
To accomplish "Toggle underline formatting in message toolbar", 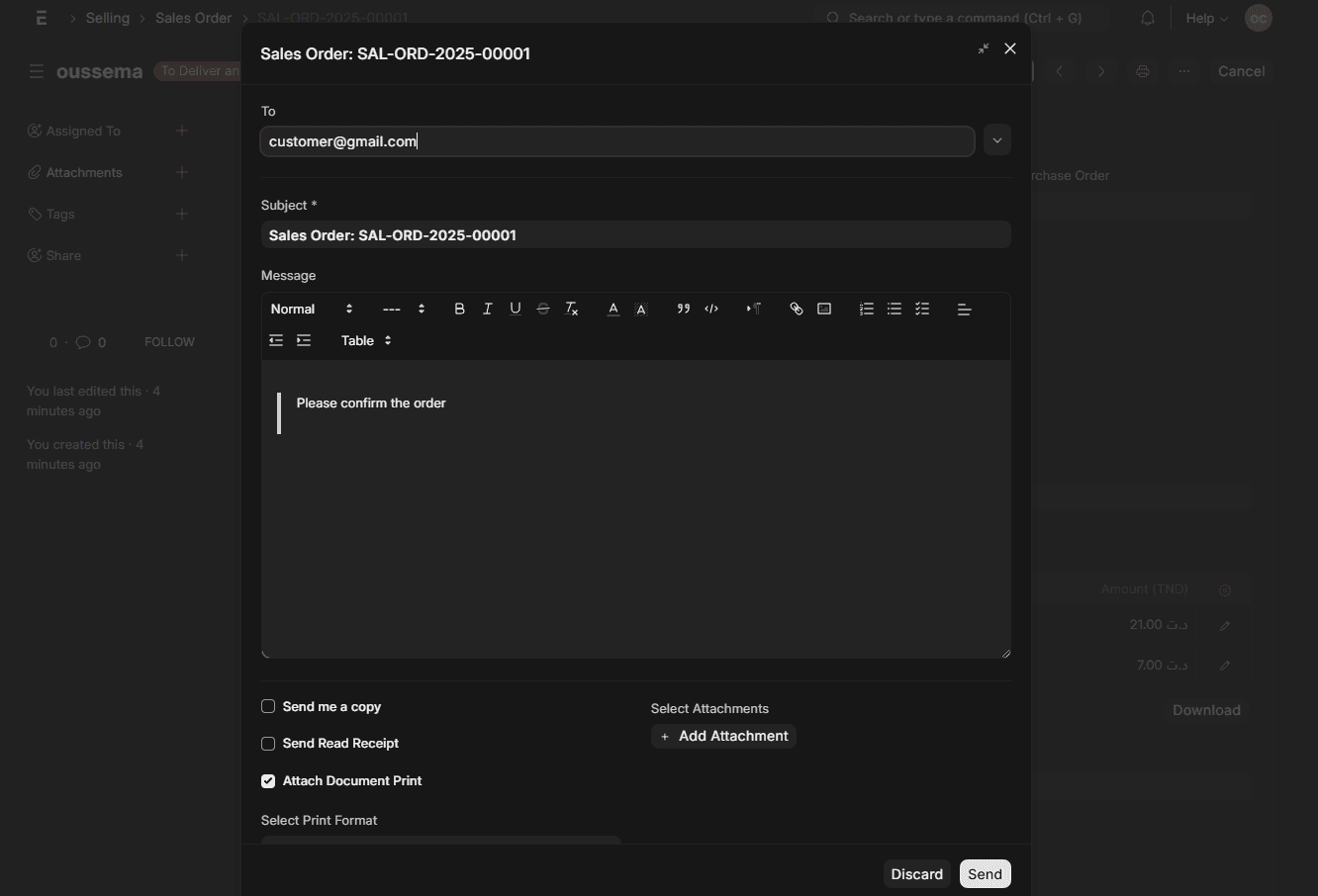I will click(x=515, y=310).
